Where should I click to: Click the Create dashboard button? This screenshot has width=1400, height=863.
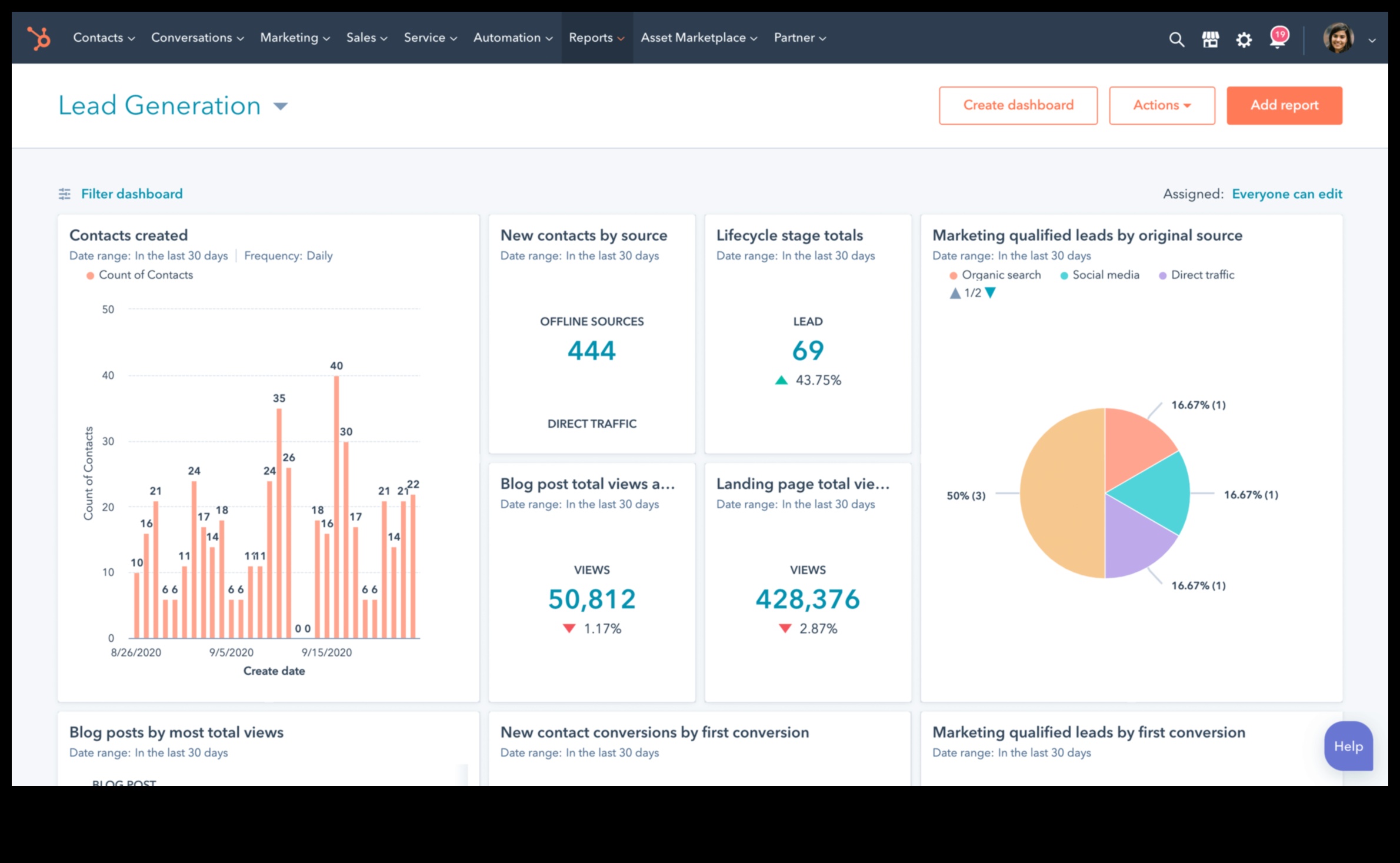(x=1018, y=105)
